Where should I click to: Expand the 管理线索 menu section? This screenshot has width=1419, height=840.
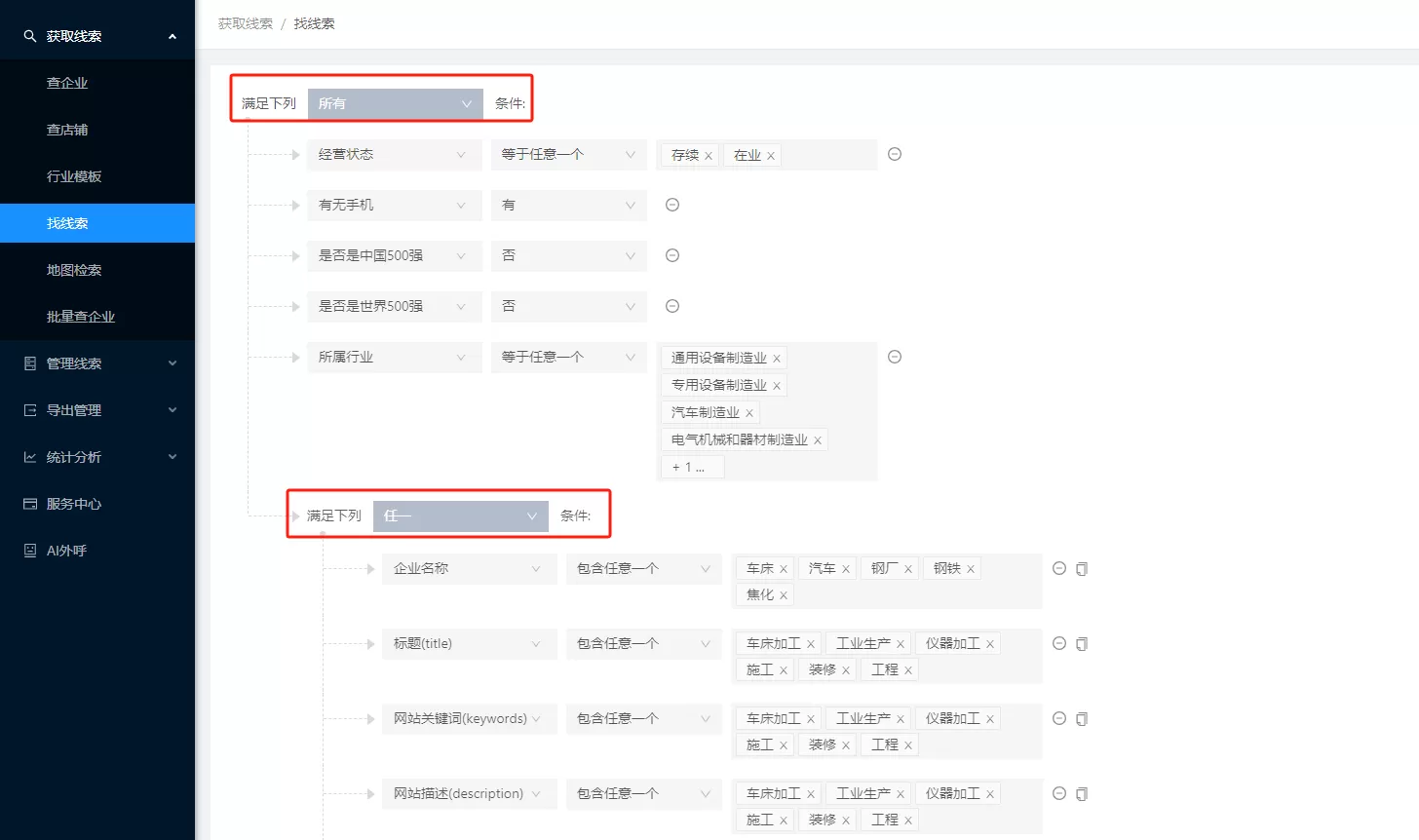[97, 363]
